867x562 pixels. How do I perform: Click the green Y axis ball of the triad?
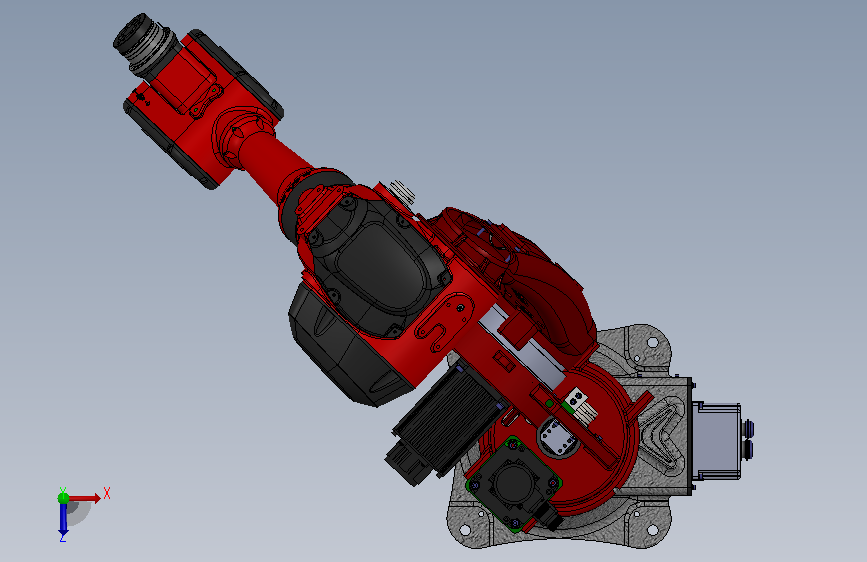click(64, 498)
